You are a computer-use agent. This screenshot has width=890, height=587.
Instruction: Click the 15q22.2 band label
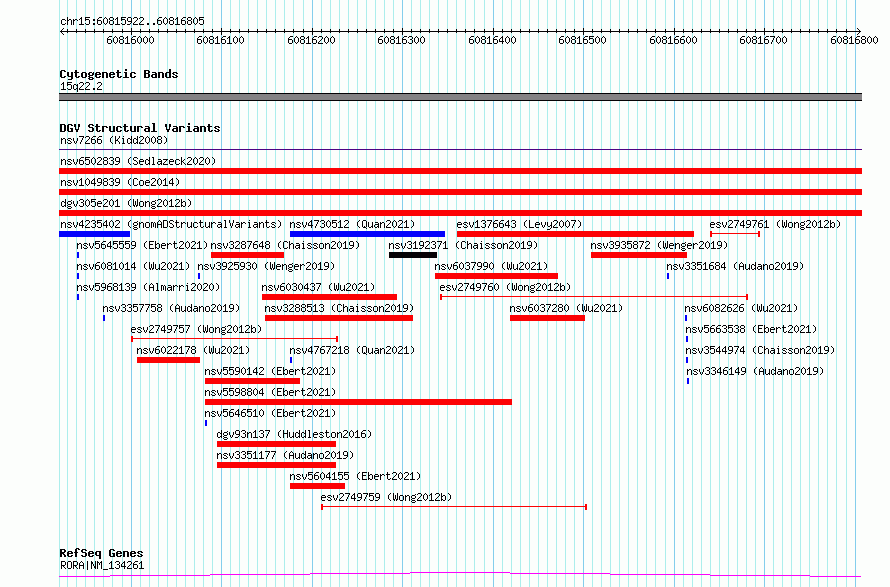tap(81, 86)
